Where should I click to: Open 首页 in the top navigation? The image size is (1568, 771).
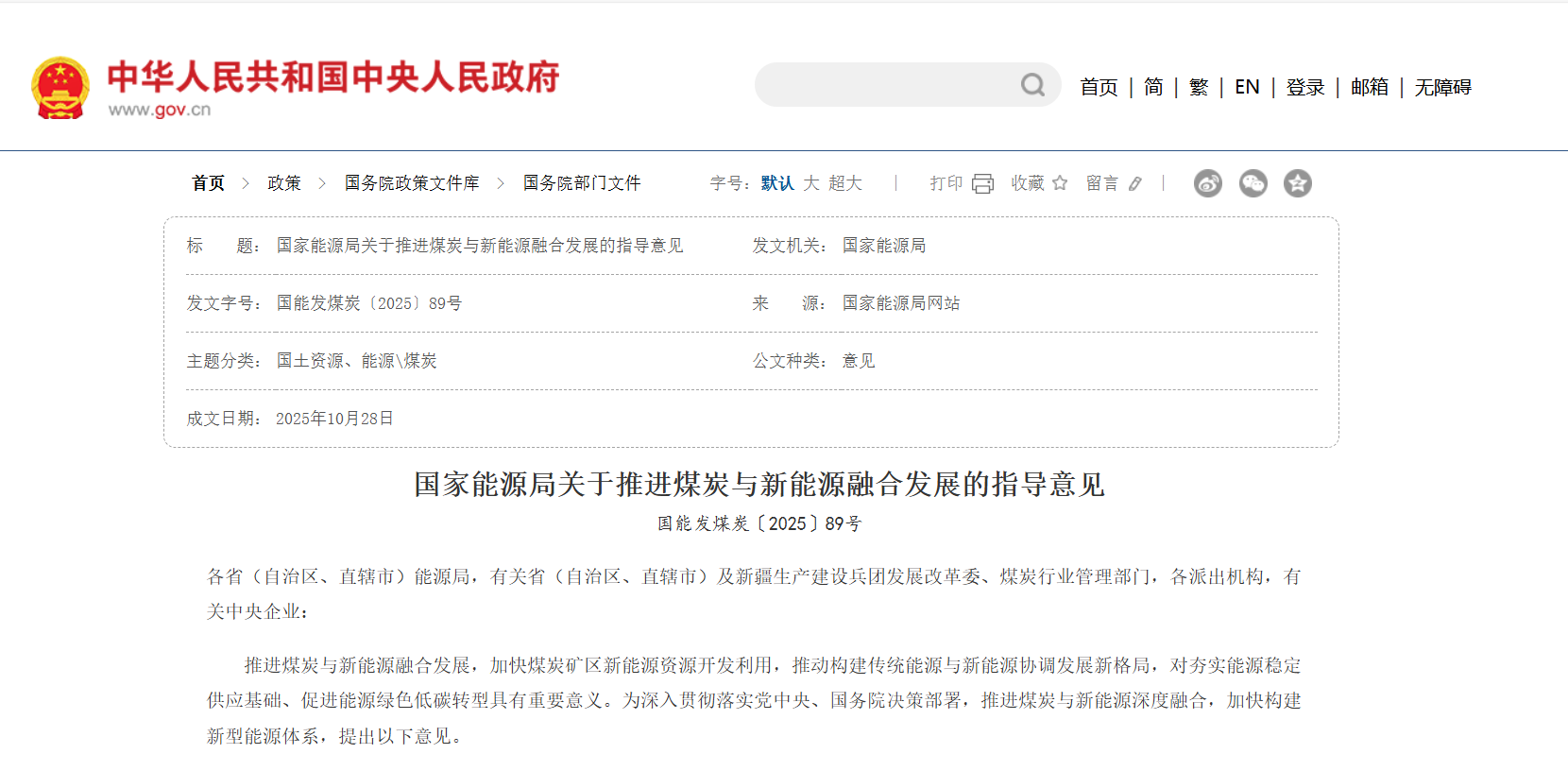(x=1099, y=87)
